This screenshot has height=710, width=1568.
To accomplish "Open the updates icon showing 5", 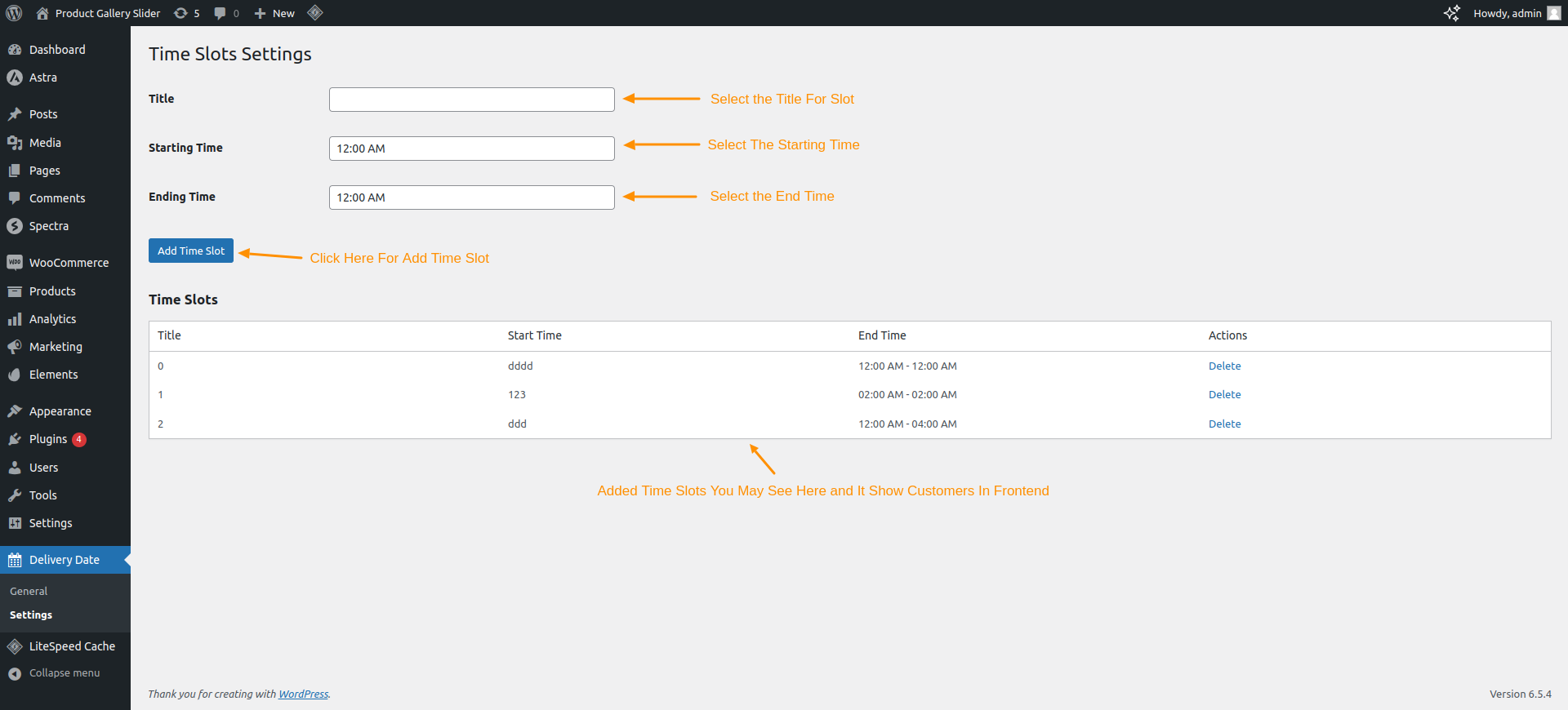I will pos(180,13).
